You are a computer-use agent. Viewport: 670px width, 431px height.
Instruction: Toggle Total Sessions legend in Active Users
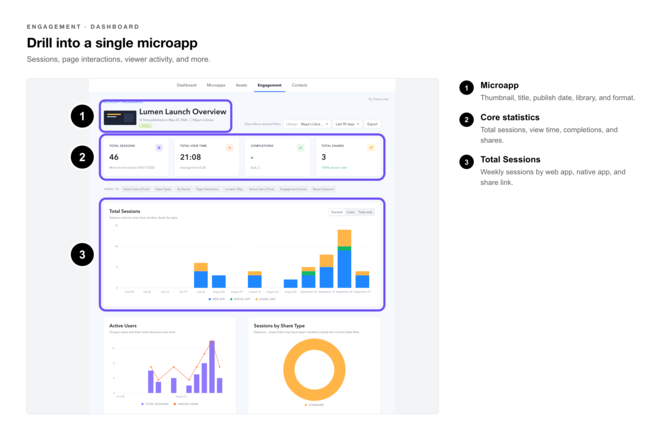point(155,404)
